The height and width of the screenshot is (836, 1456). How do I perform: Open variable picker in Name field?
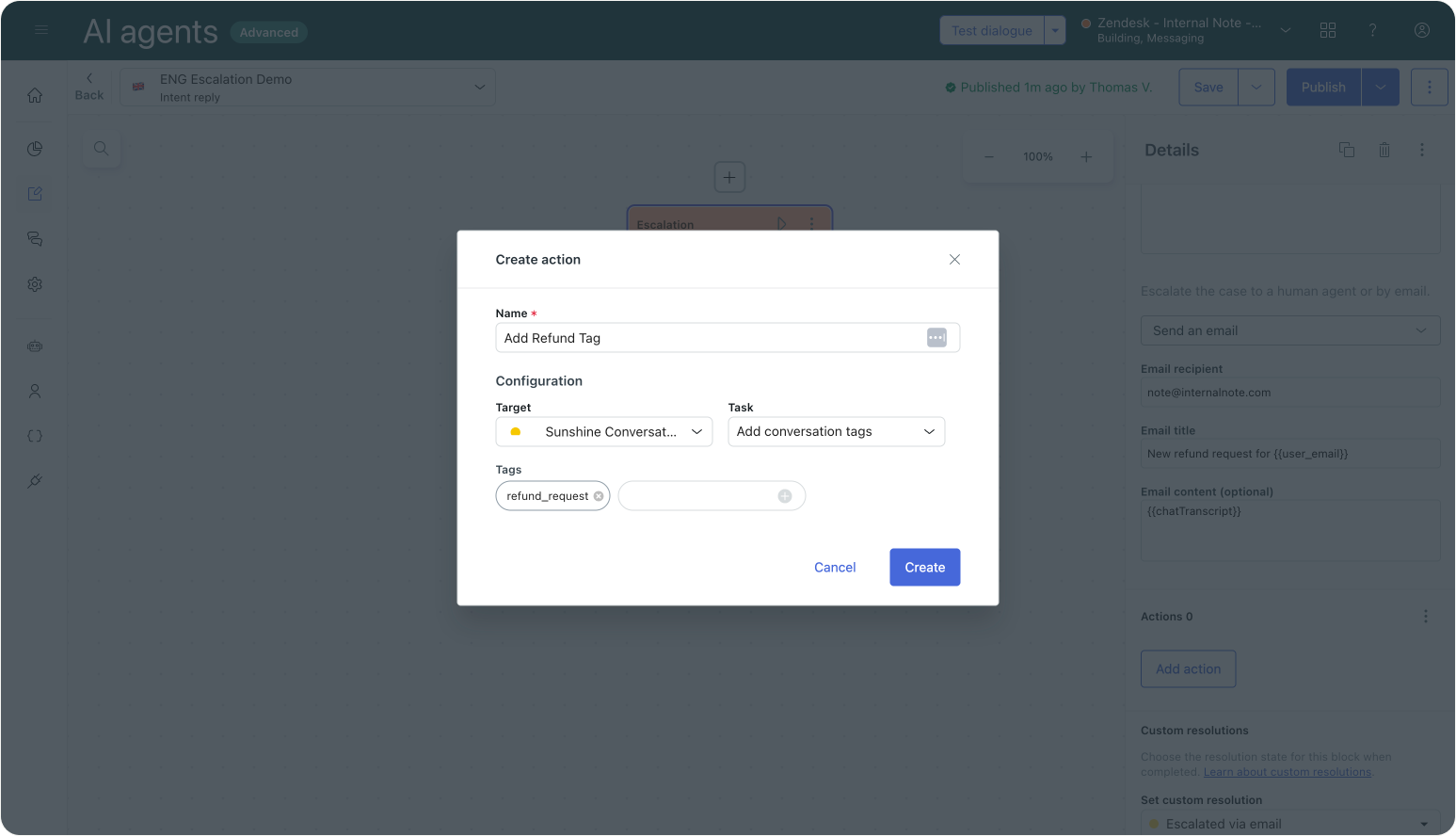(x=936, y=338)
